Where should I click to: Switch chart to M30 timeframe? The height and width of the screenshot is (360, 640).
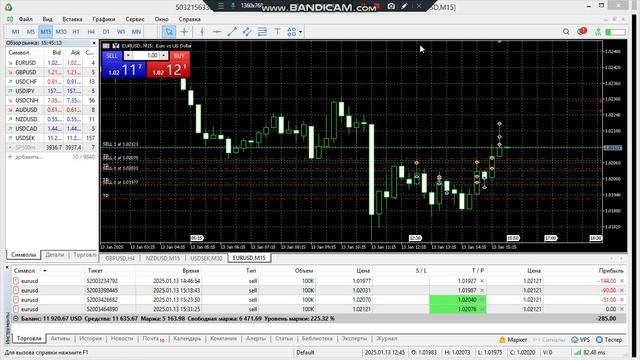(61, 31)
